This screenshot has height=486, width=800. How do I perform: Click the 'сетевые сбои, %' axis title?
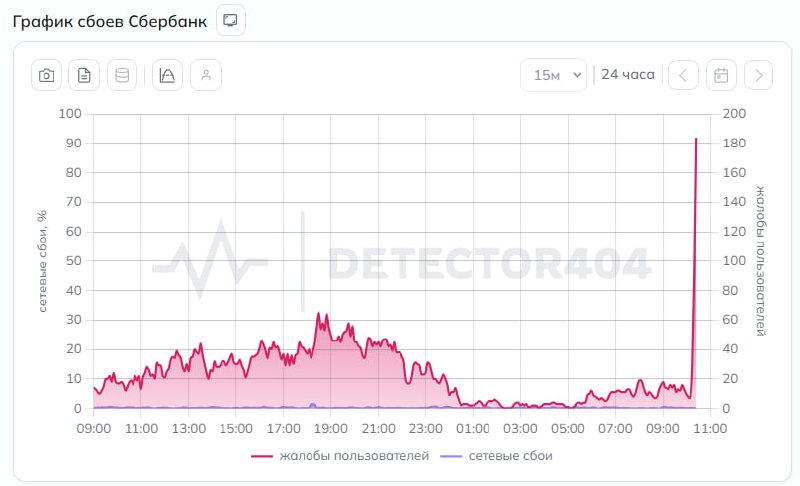pyautogui.click(x=42, y=262)
